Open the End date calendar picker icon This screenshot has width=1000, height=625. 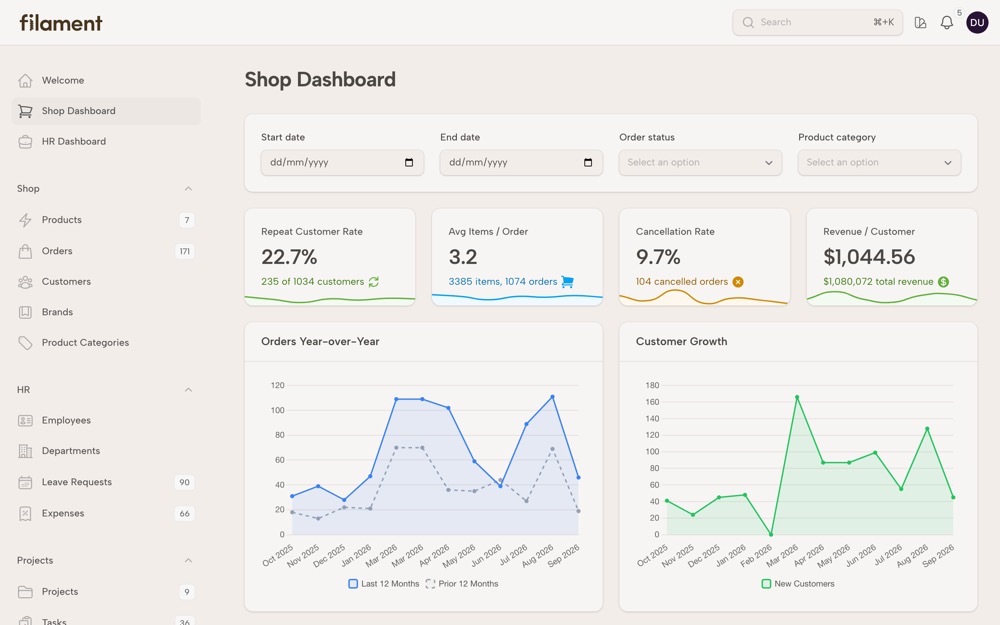click(588, 163)
